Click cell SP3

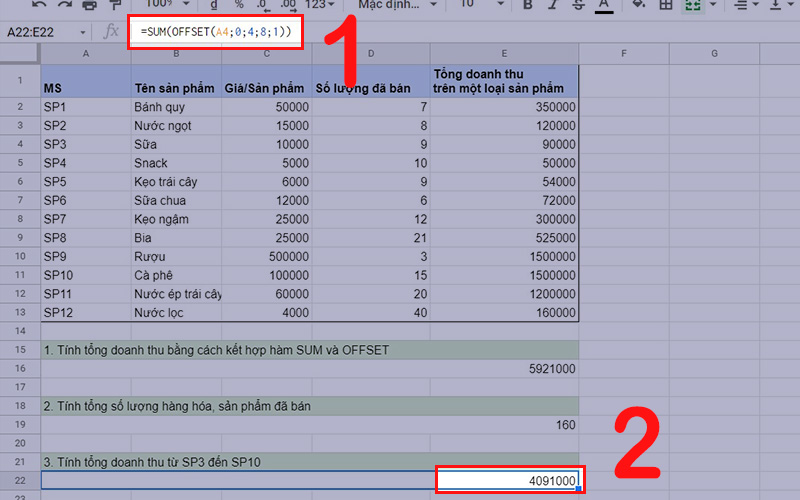86,144
